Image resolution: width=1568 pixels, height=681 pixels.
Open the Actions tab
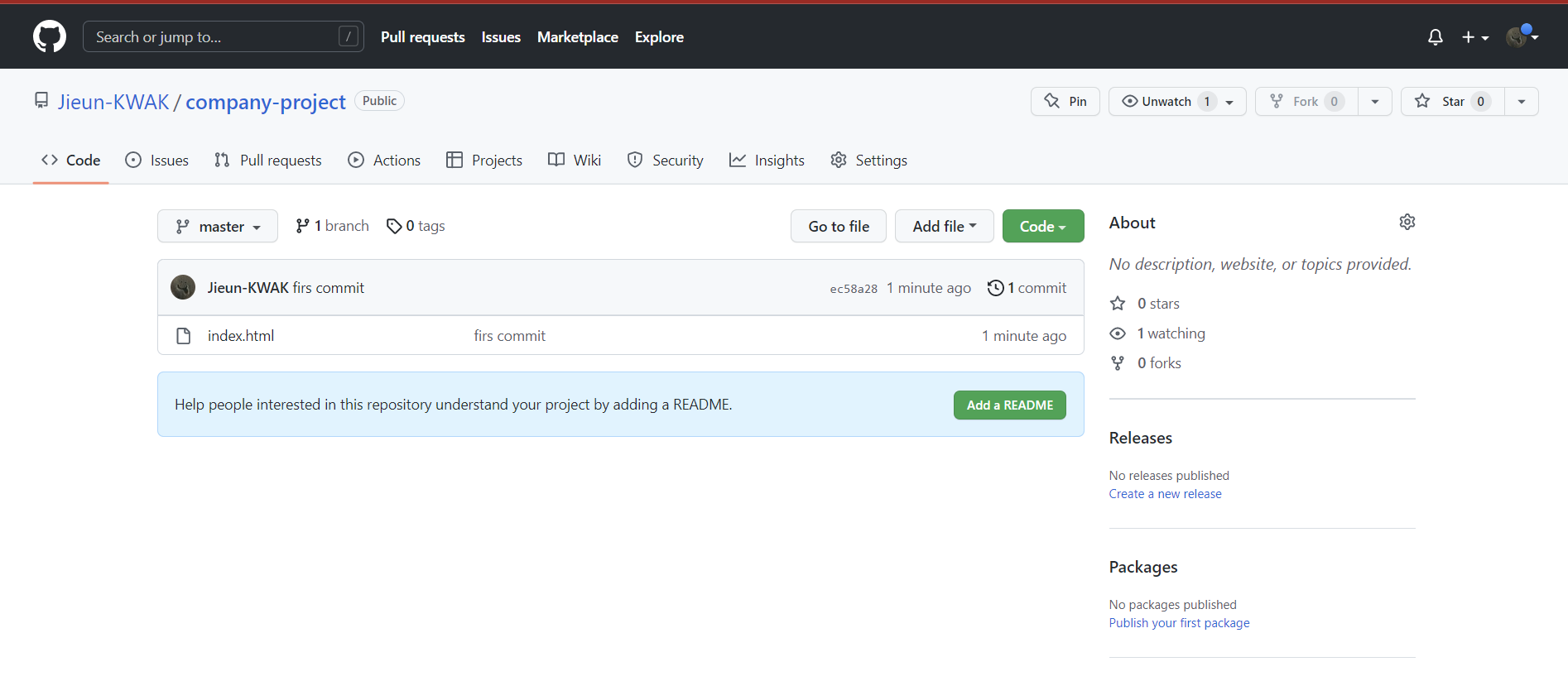(384, 161)
